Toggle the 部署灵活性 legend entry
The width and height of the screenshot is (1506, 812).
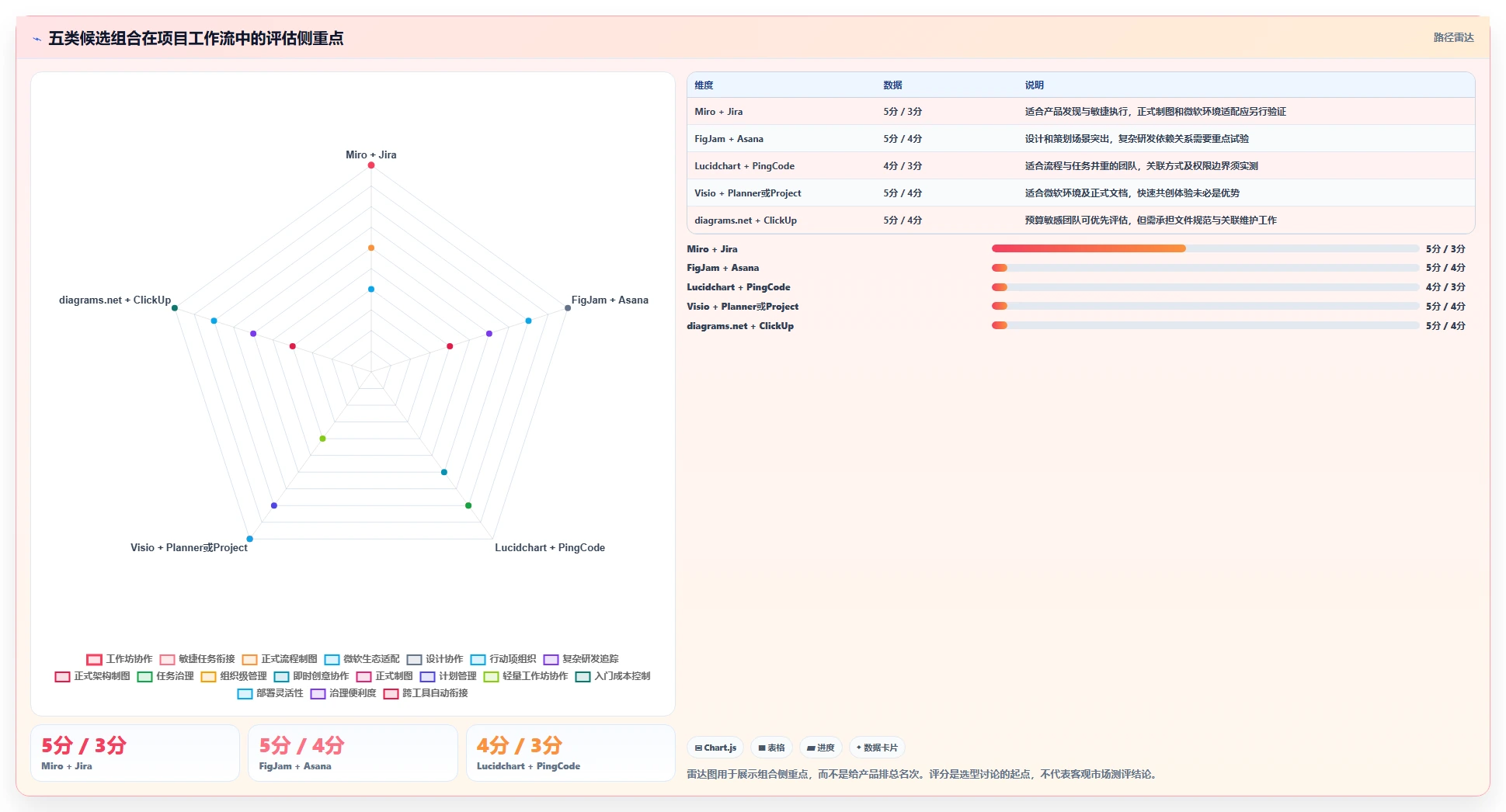tap(270, 693)
